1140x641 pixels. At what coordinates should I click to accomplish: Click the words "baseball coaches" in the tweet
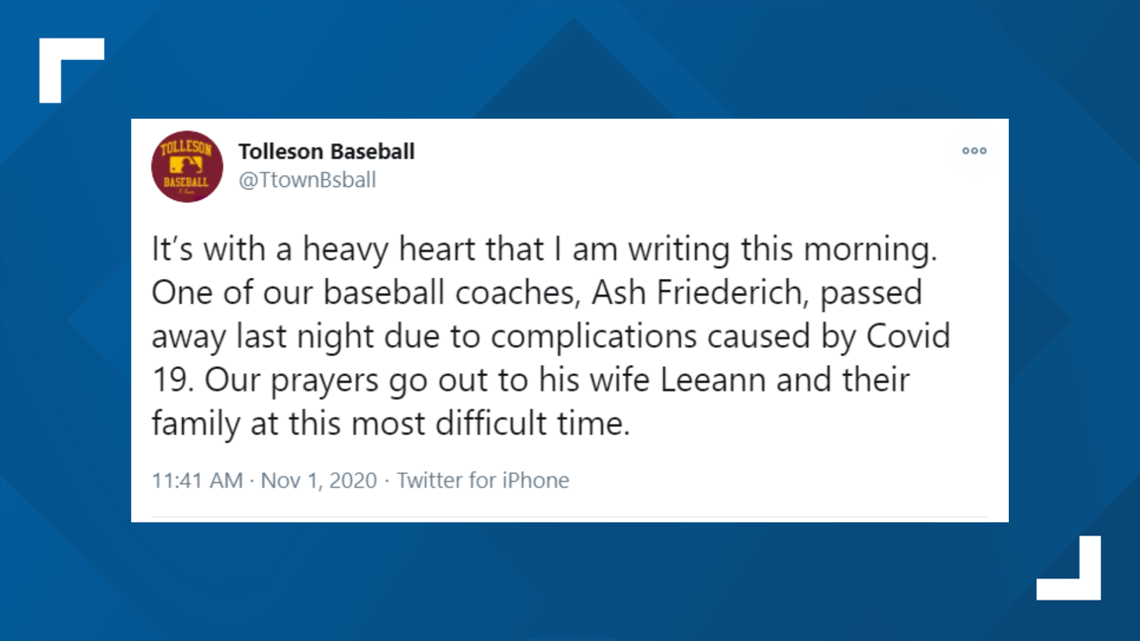(x=451, y=292)
